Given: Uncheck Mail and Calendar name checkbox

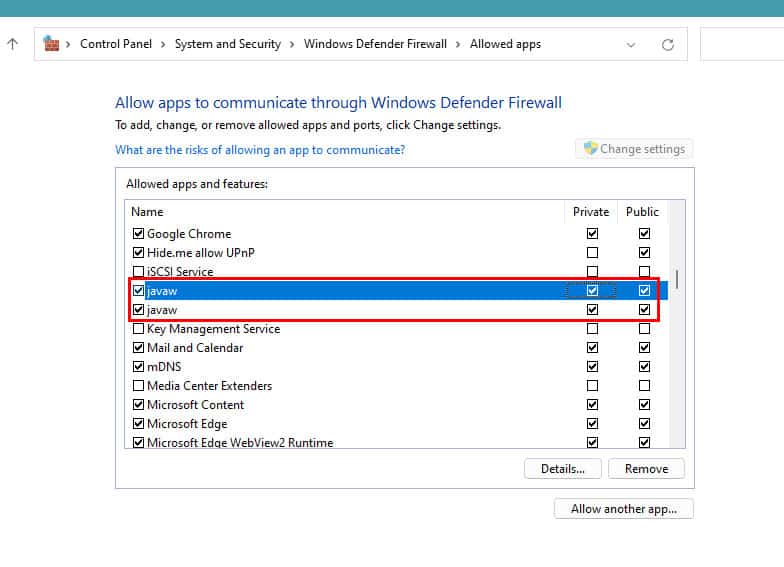Looking at the screenshot, I should 138,348.
